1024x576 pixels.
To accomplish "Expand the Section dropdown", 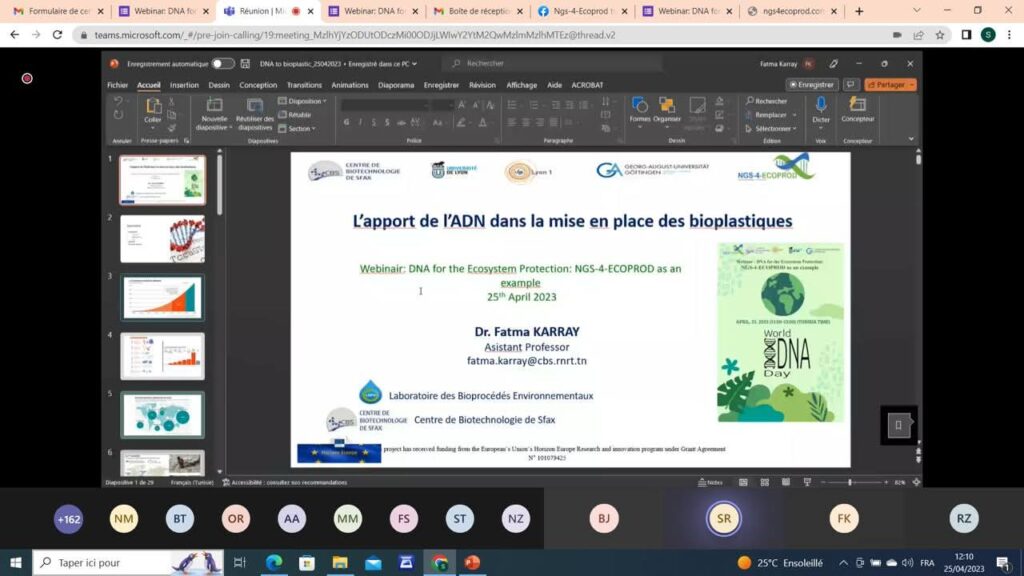I will point(299,129).
